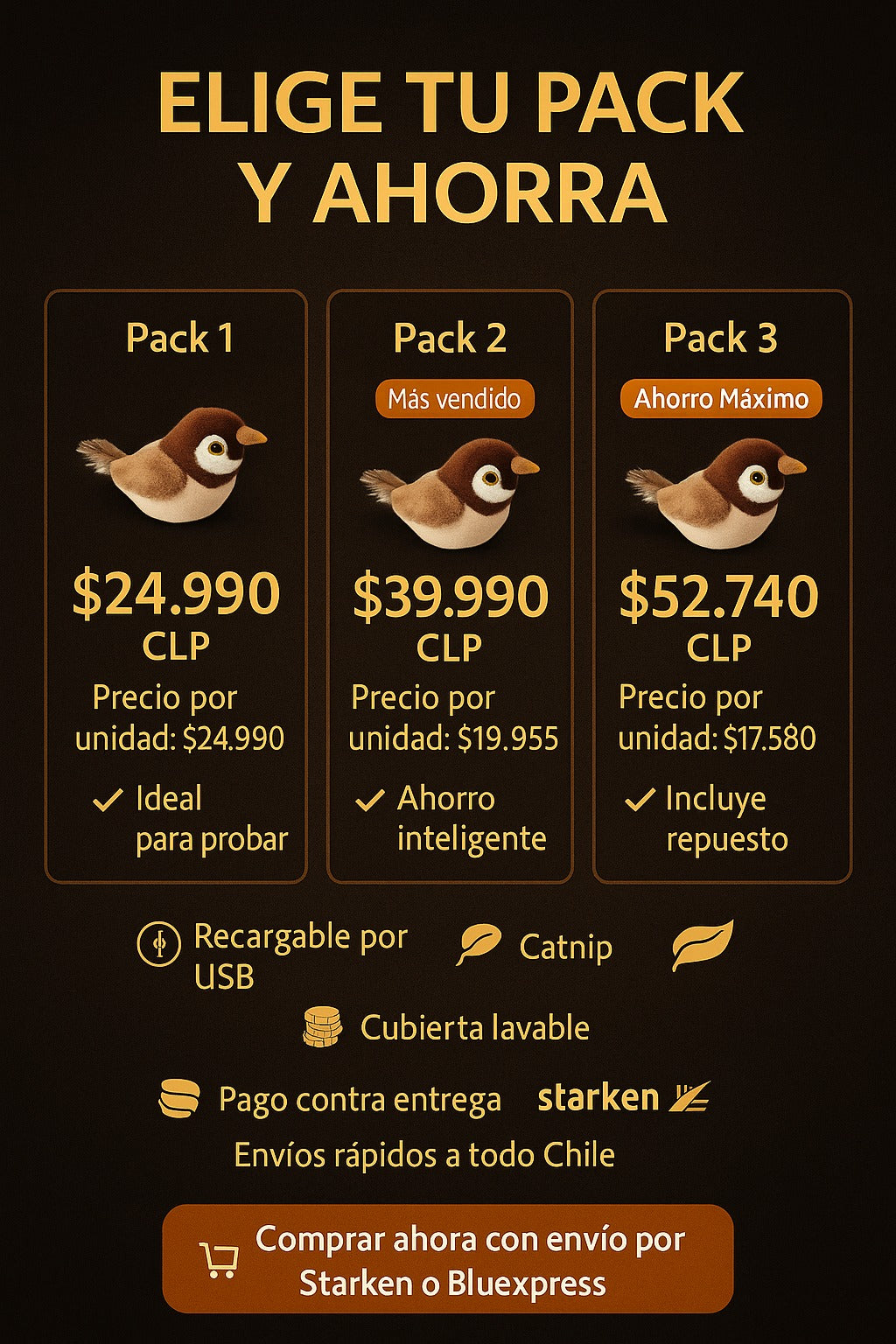Click the Más vendido badge
The width and height of the screenshot is (896, 1344).
click(x=454, y=399)
